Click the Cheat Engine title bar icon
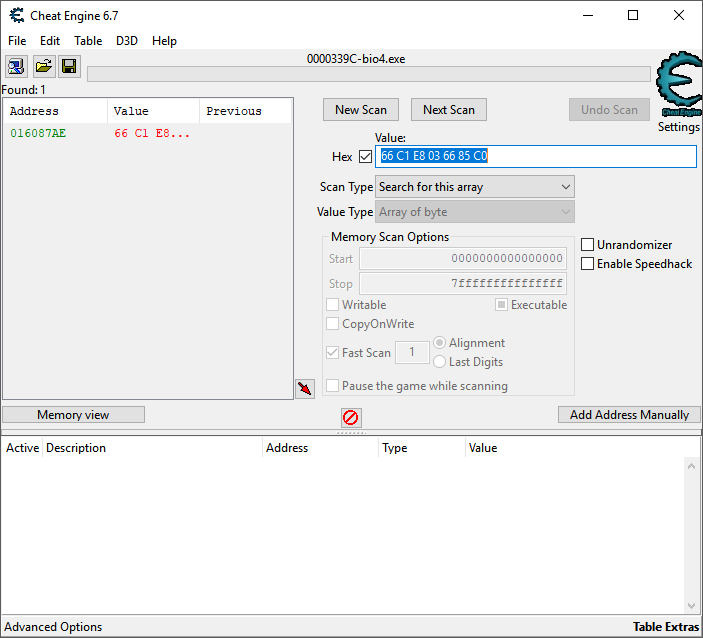Image resolution: width=703 pixels, height=638 pixels. 17,16
